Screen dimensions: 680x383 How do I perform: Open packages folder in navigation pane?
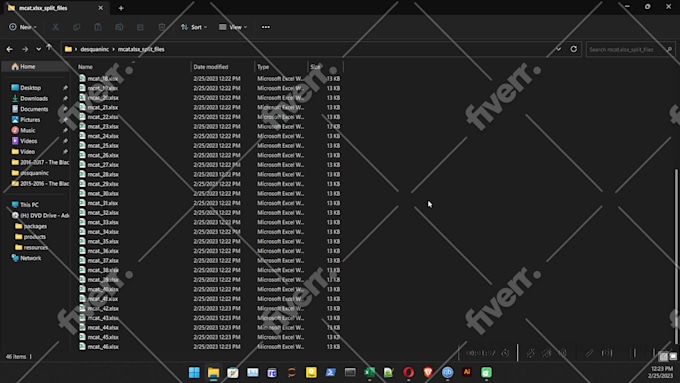click(35, 226)
